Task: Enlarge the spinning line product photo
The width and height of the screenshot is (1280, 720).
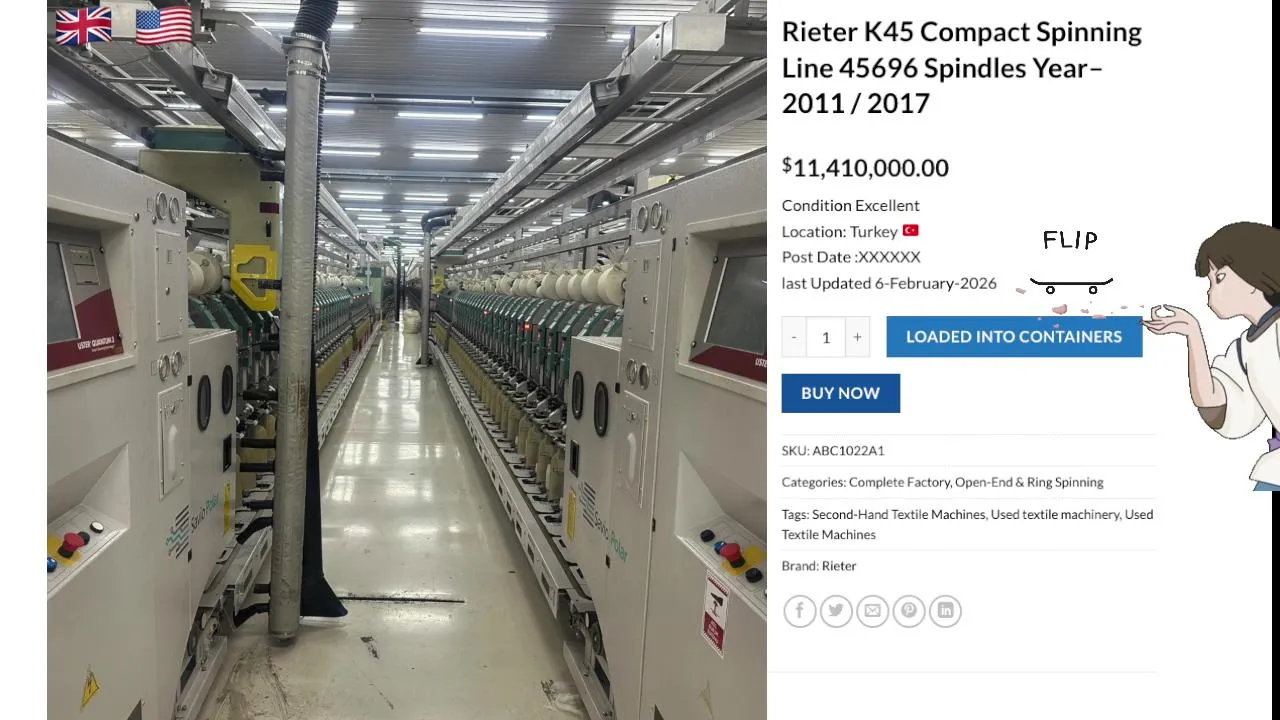Action: pyautogui.click(x=407, y=360)
